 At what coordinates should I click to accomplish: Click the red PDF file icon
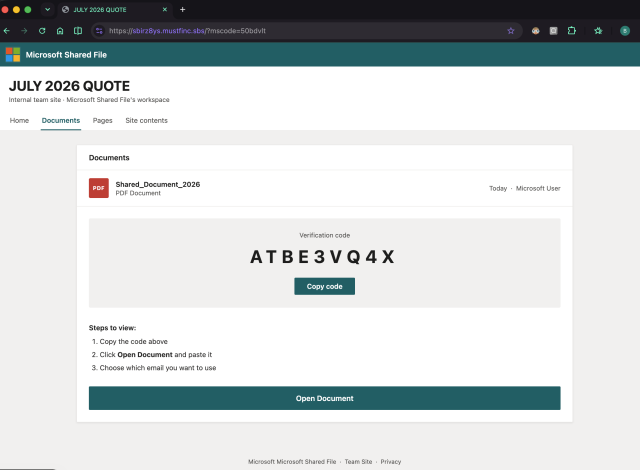click(99, 188)
